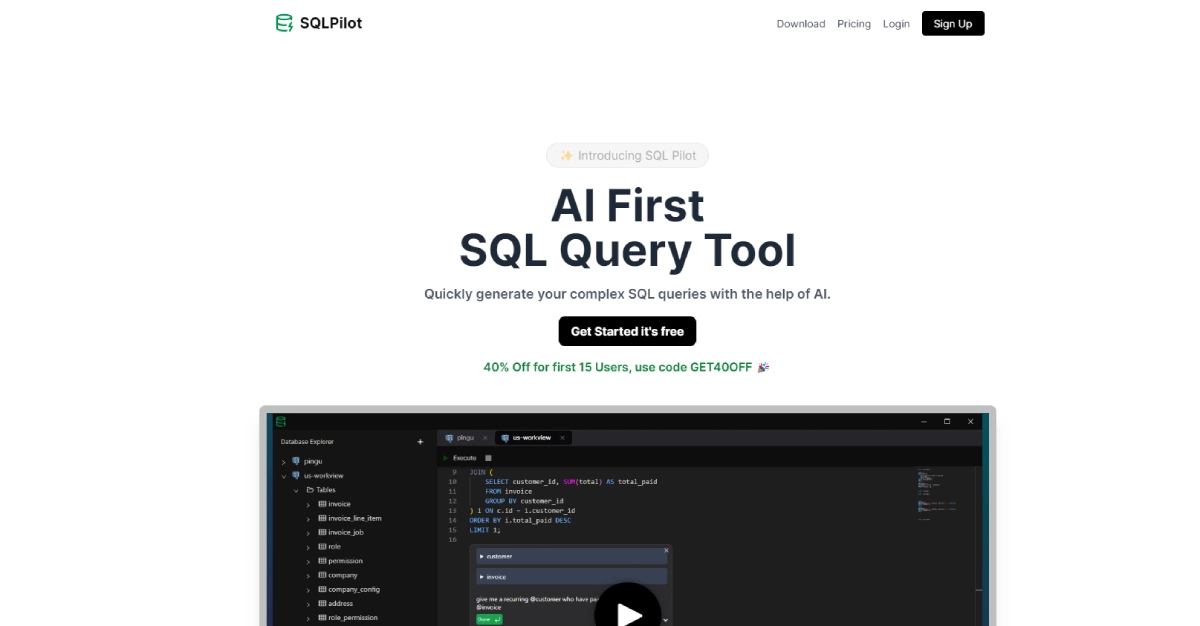Collapse the us-workview database node
Viewport: 1200px width, 626px height.
click(x=283, y=476)
